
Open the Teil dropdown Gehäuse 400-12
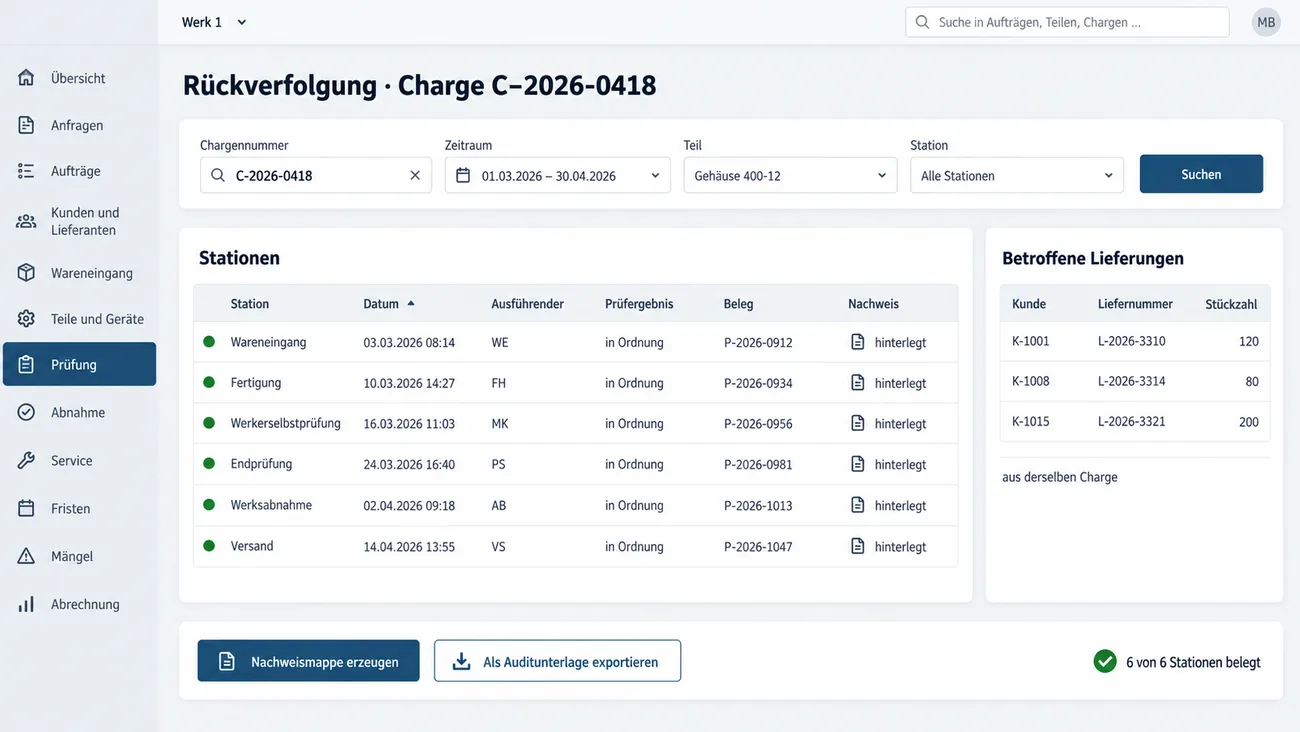tap(790, 175)
